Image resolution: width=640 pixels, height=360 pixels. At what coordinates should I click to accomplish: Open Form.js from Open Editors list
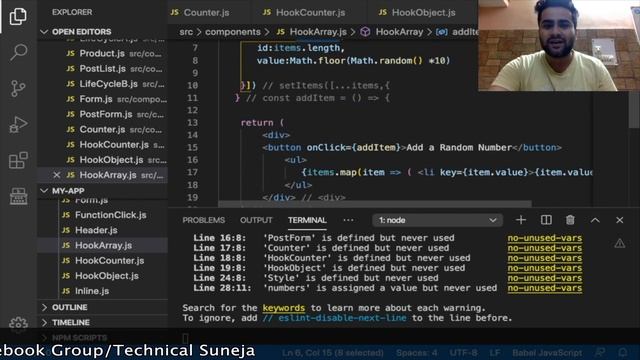102,99
